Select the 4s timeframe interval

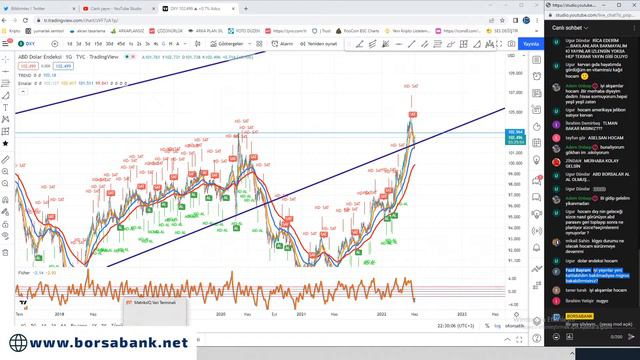coord(156,44)
